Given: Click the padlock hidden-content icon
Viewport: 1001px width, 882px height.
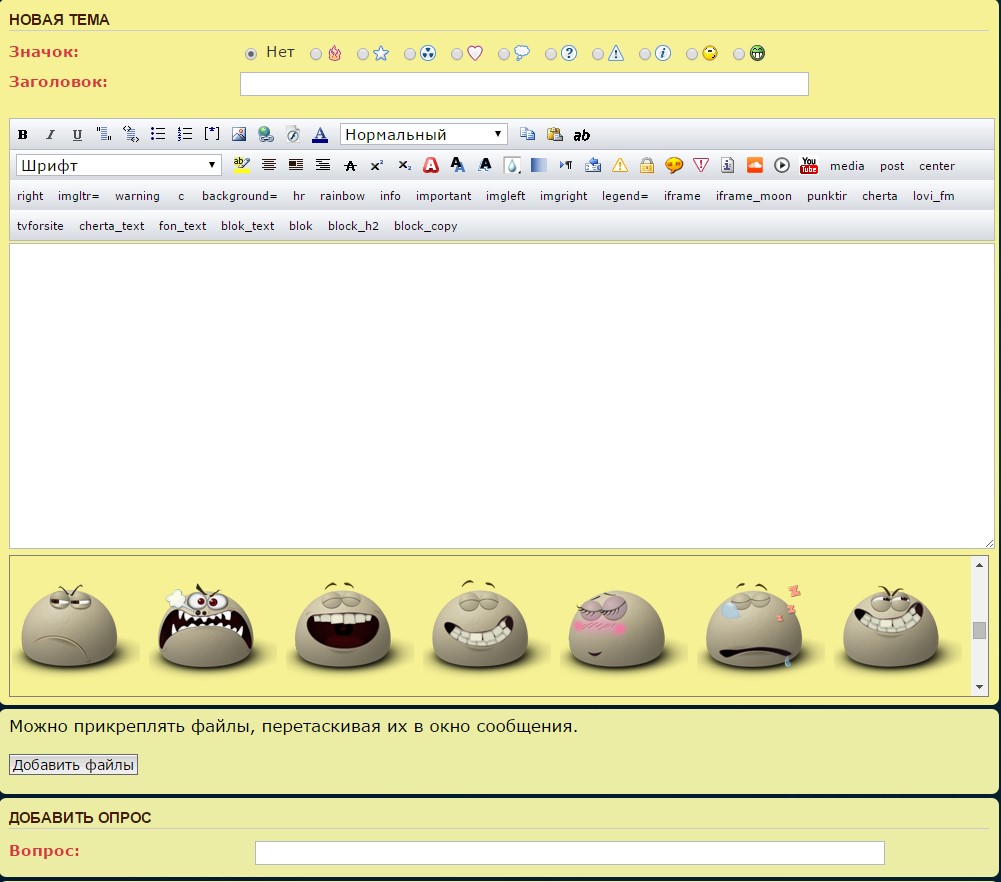Looking at the screenshot, I should click(x=647, y=166).
